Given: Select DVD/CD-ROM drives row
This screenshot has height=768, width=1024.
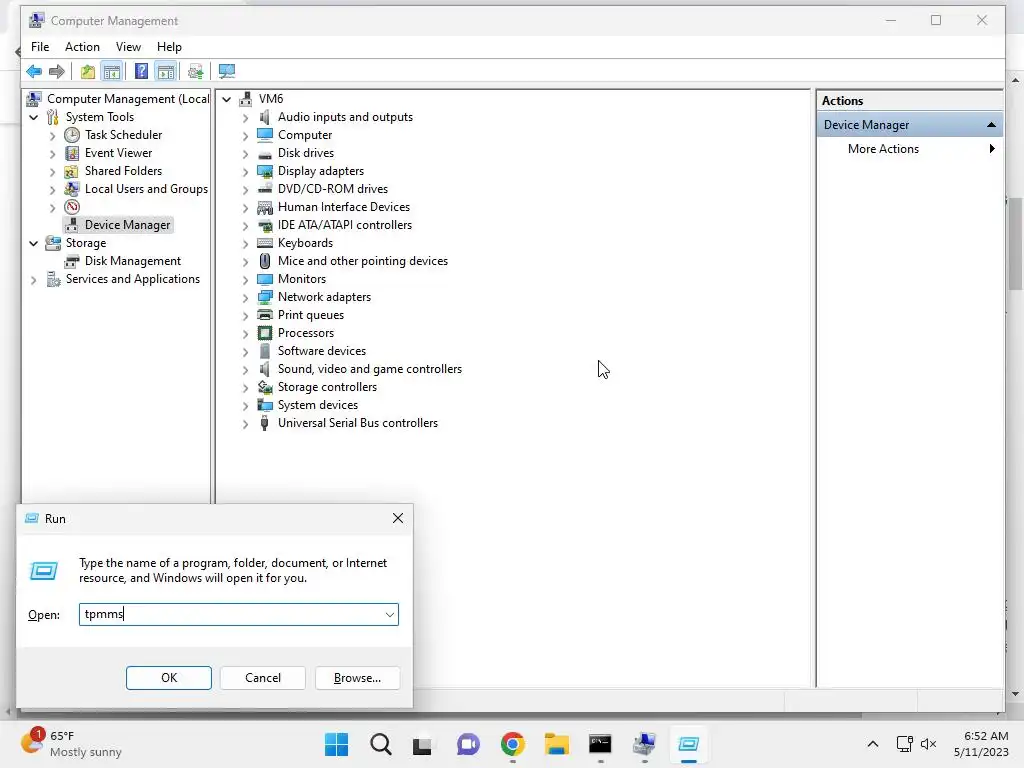Looking at the screenshot, I should pyautogui.click(x=332, y=189).
